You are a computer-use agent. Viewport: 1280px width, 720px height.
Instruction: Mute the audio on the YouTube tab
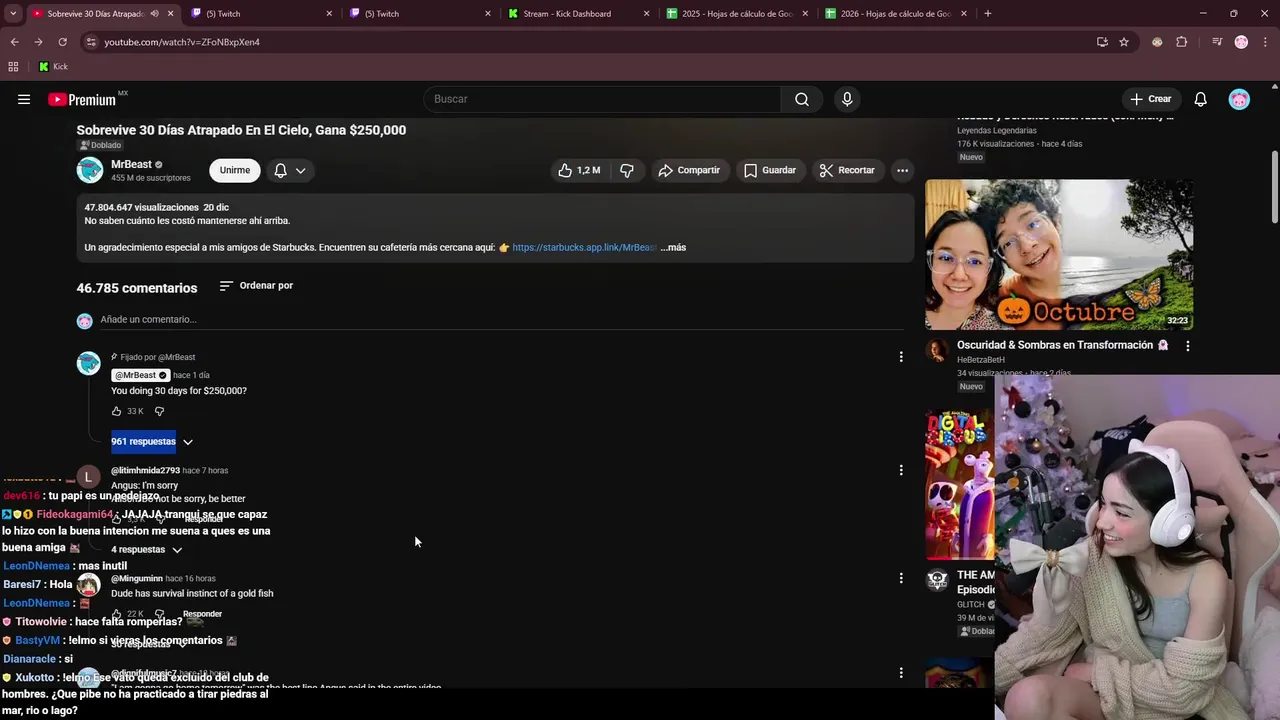pyautogui.click(x=154, y=14)
